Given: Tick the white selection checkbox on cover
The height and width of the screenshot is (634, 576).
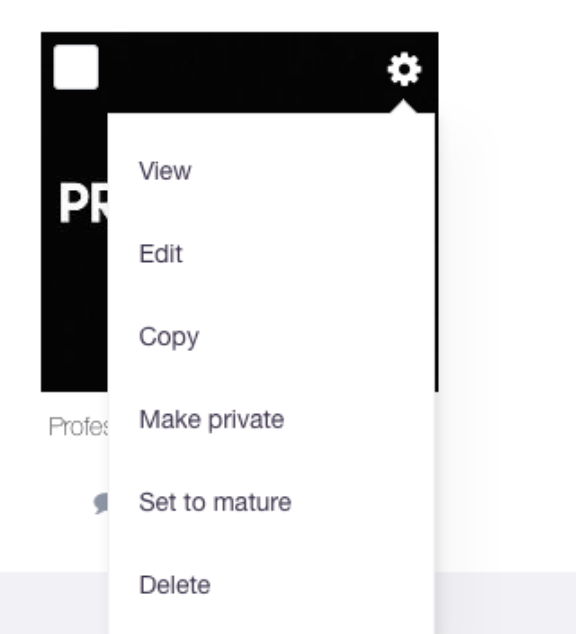Looking at the screenshot, I should (x=76, y=67).
